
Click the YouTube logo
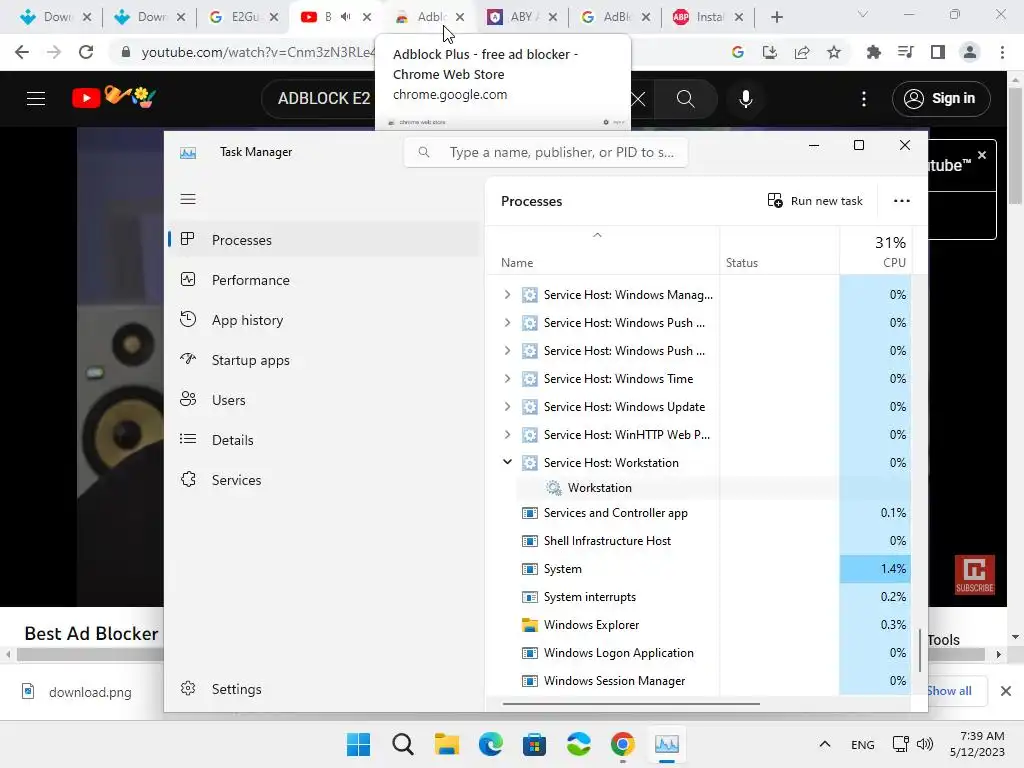click(x=114, y=98)
